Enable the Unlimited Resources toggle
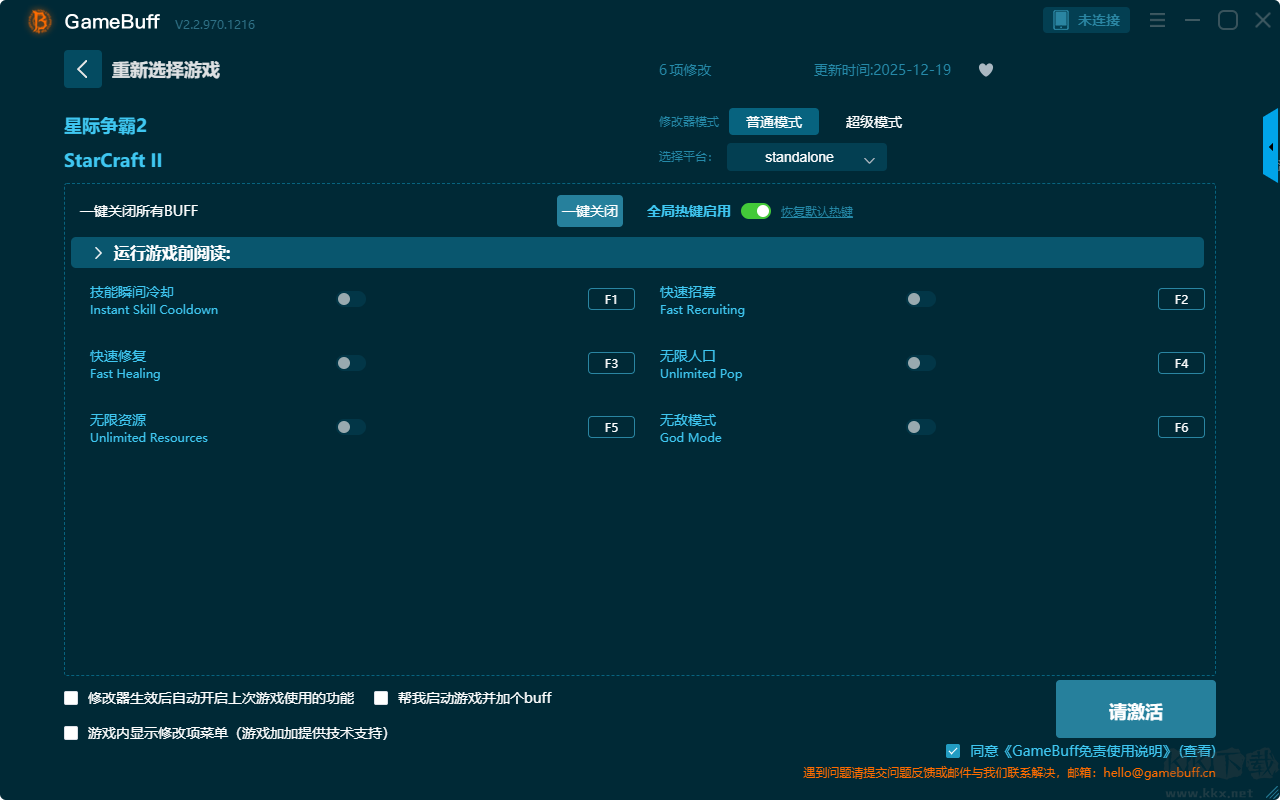1280x800 pixels. click(351, 427)
